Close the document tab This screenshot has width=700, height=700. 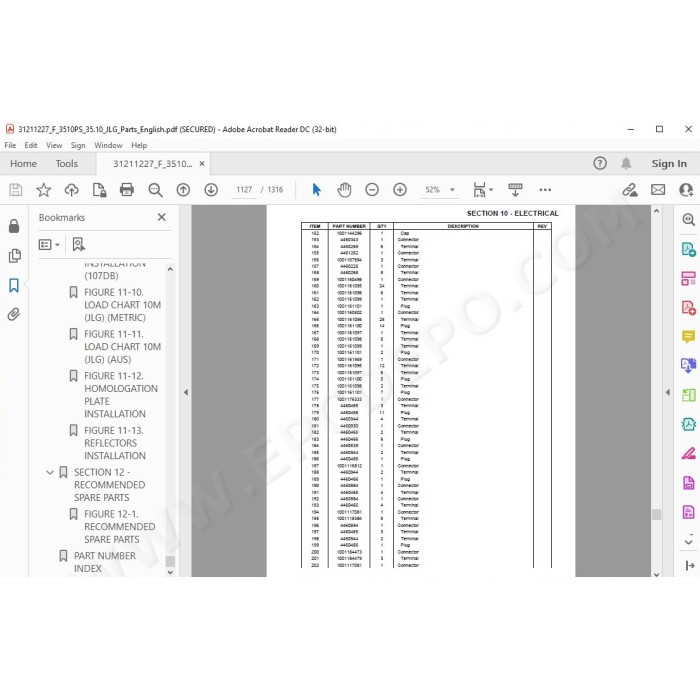(x=202, y=163)
